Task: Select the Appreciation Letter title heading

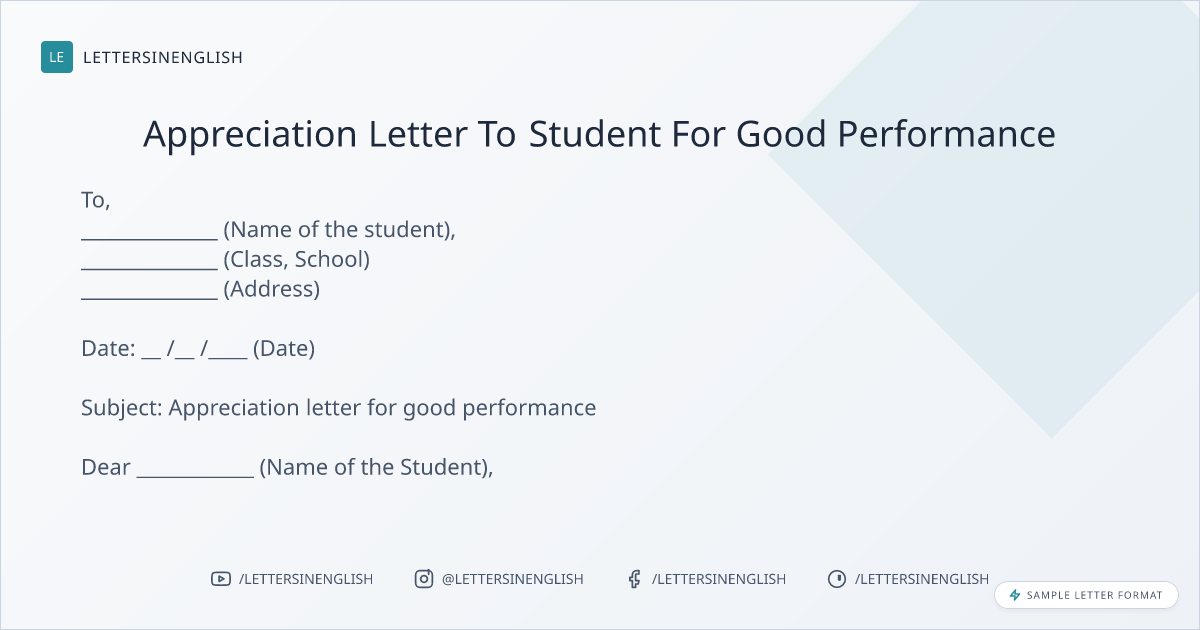Action: click(599, 134)
